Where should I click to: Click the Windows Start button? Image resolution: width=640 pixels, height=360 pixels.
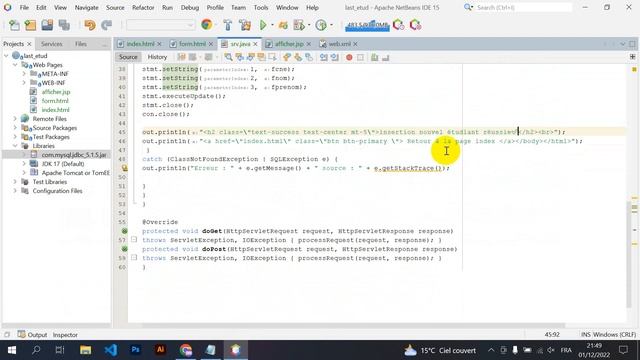point(11,350)
